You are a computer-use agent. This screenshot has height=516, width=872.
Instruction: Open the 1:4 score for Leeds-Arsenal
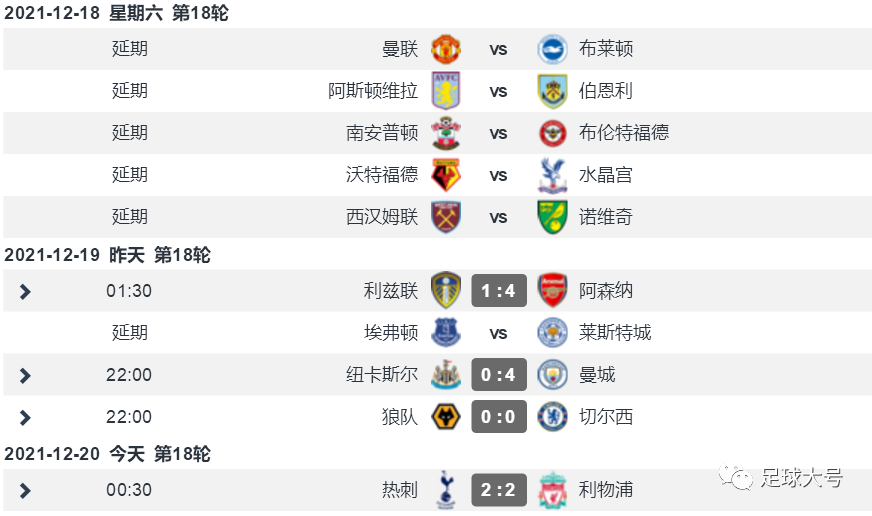tap(499, 291)
